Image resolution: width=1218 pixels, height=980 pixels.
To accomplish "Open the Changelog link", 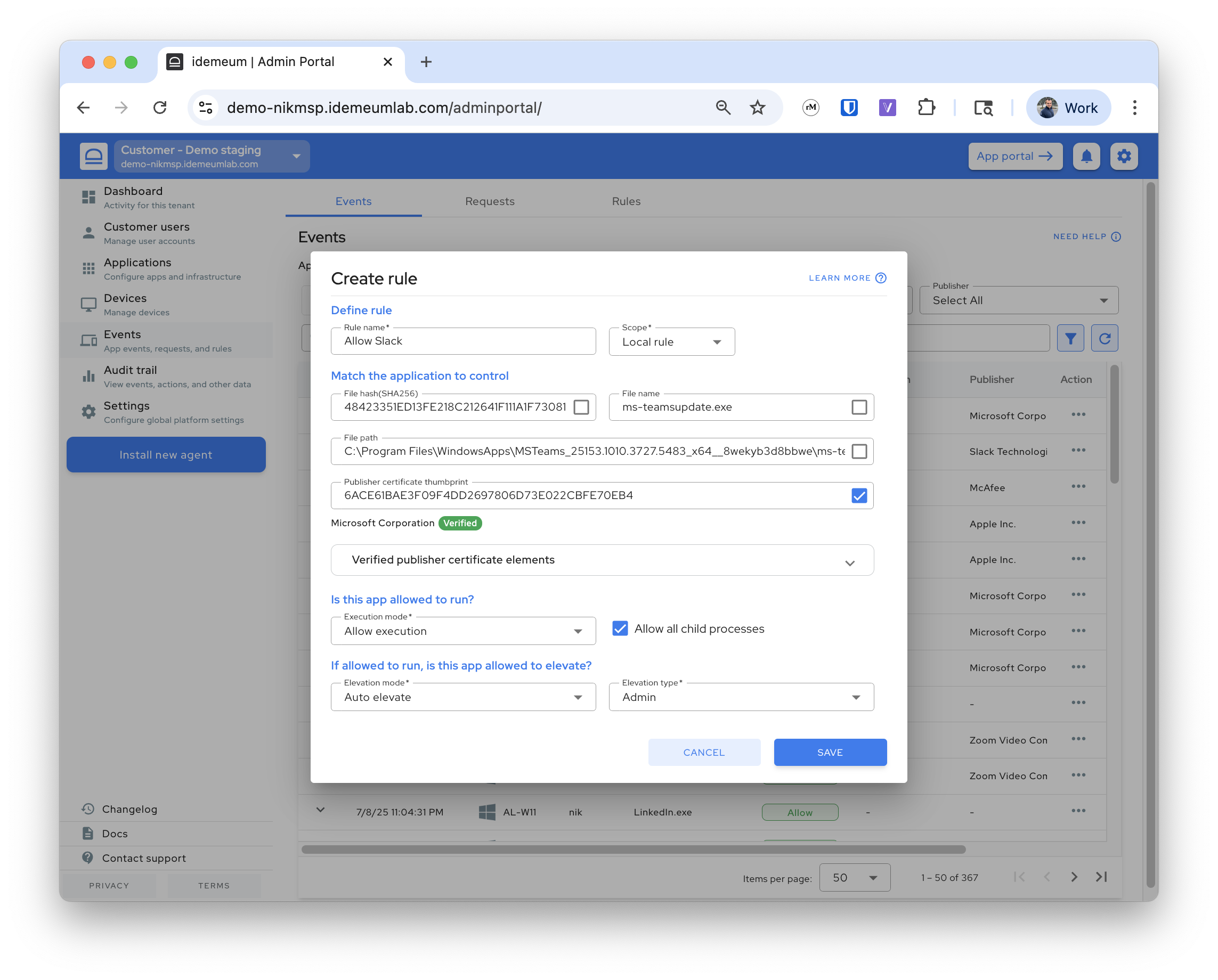I will 129,809.
